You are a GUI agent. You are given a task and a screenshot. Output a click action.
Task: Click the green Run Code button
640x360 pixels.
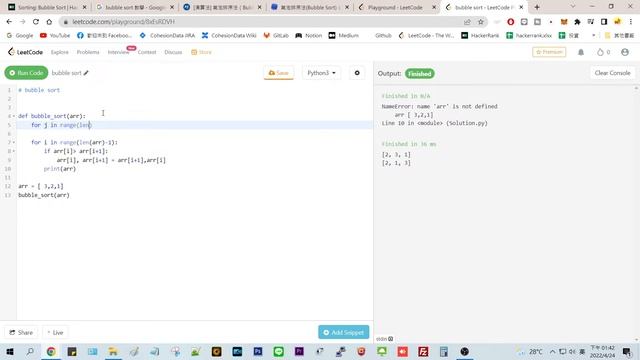click(26, 73)
